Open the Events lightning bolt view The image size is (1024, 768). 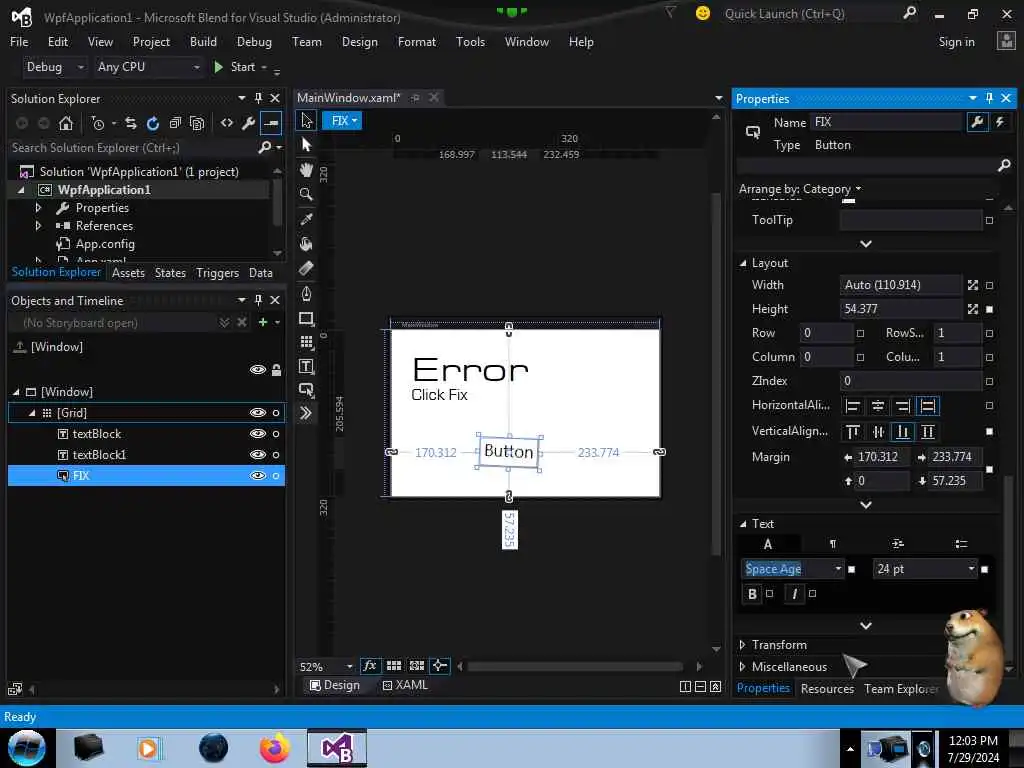pos(1000,122)
